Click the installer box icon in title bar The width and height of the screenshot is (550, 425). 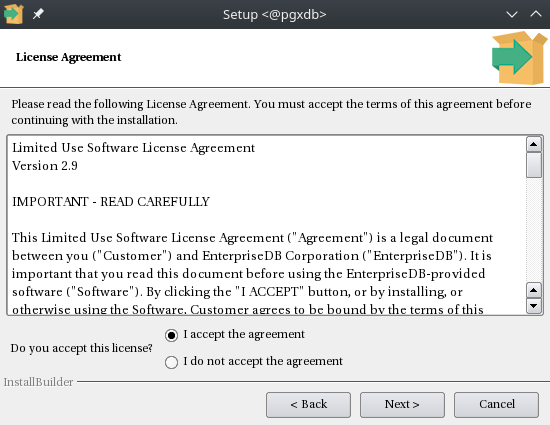coord(14,14)
